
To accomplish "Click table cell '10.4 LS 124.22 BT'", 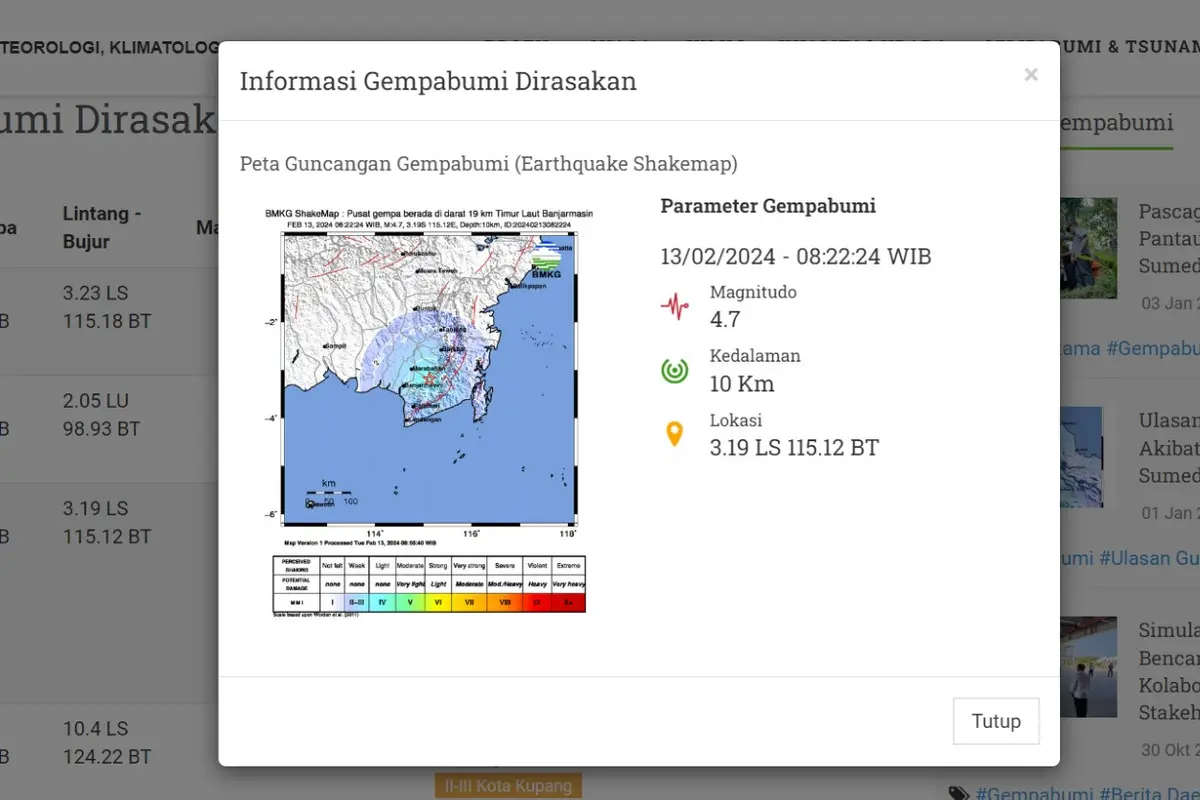I will (x=107, y=743).
